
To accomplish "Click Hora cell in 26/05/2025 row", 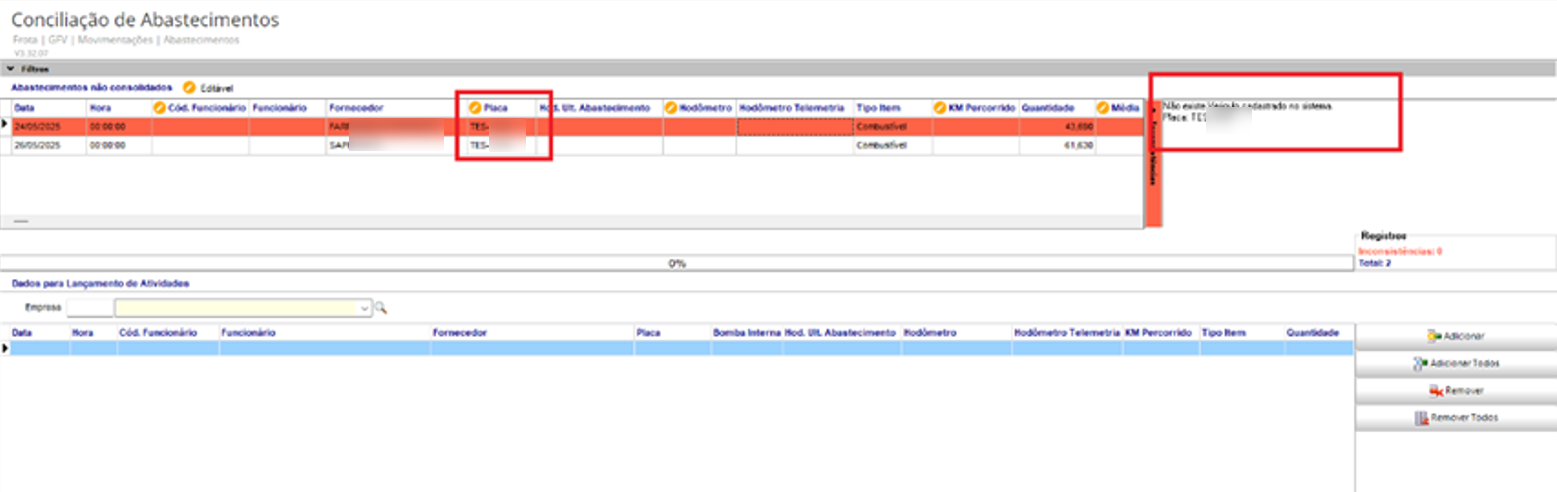I will [118, 146].
